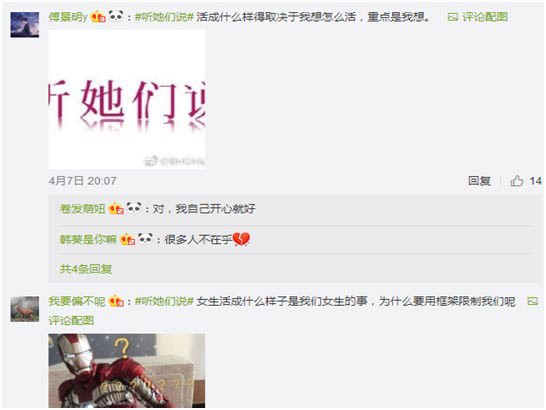The width and height of the screenshot is (546, 410).
Task: Open #听她们说# hashtag in first comment
Action: click(x=164, y=17)
